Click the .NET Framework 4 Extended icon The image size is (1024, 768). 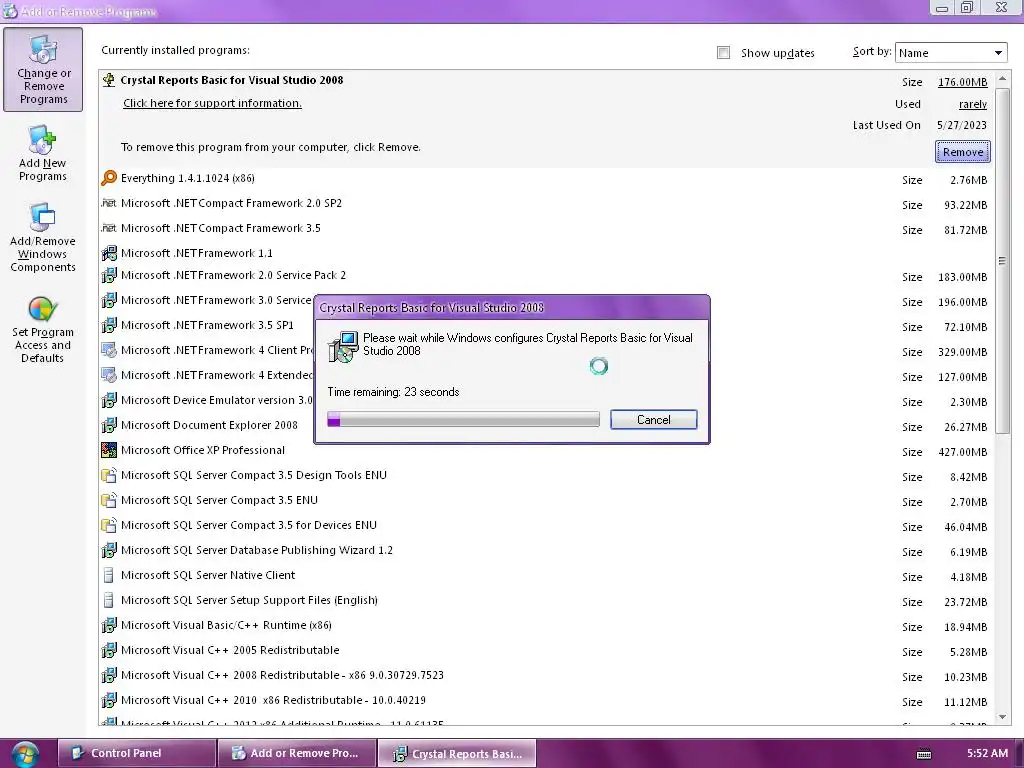click(x=109, y=375)
